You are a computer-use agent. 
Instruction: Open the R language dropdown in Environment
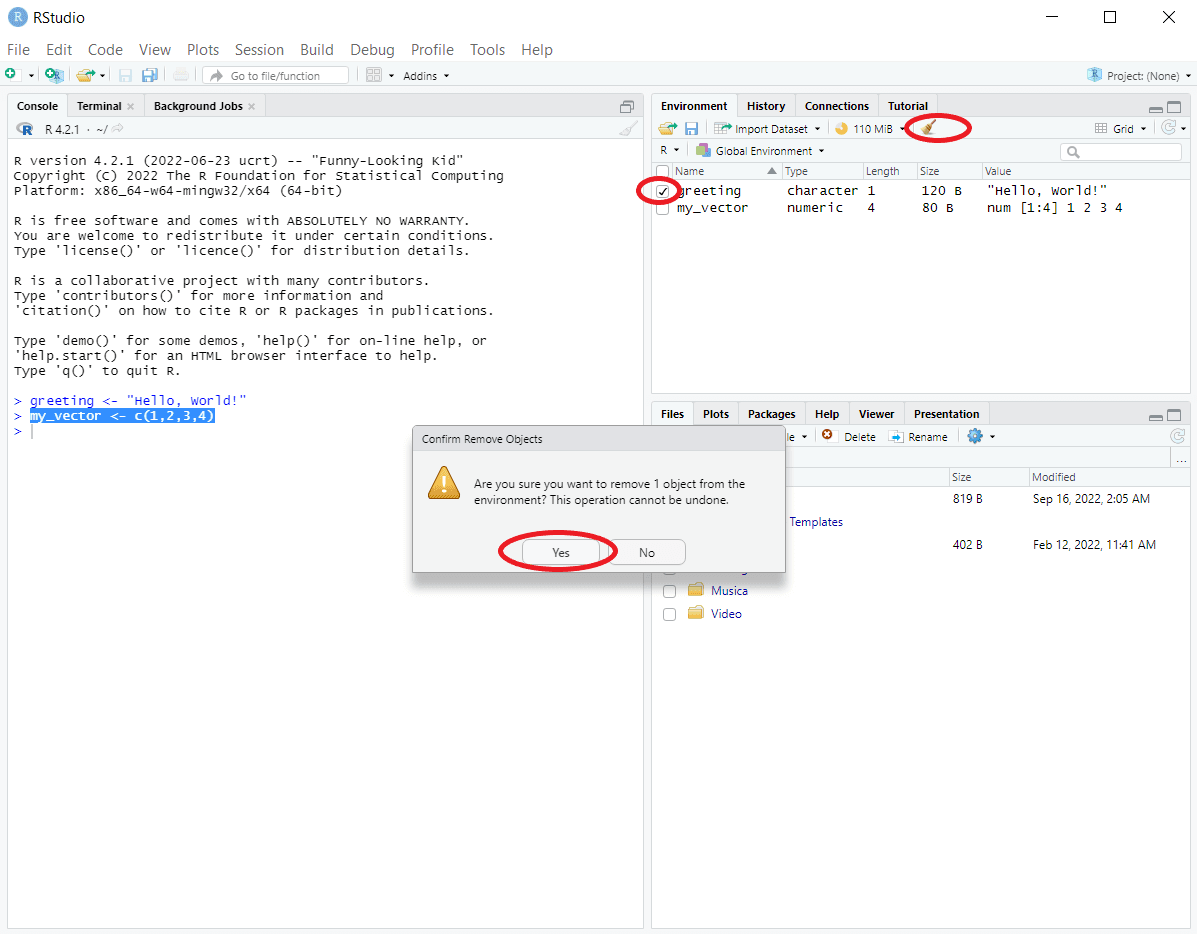669,150
